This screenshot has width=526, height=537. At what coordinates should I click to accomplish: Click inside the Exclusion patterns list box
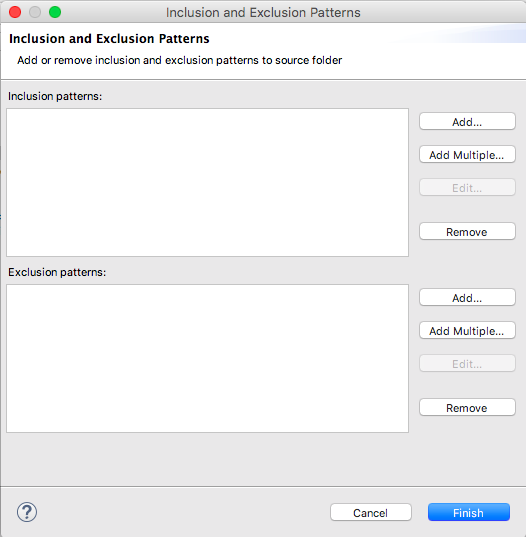coord(208,359)
